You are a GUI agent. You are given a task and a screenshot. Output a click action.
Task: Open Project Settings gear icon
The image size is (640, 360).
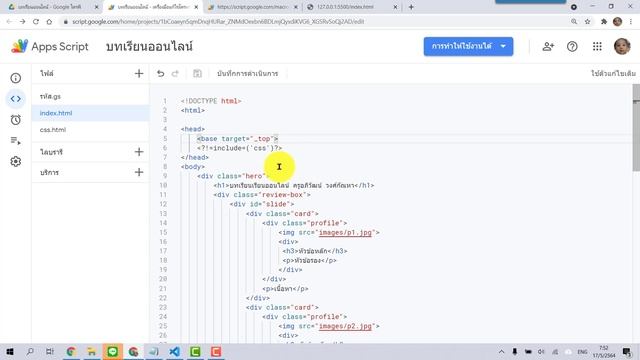[x=16, y=162]
